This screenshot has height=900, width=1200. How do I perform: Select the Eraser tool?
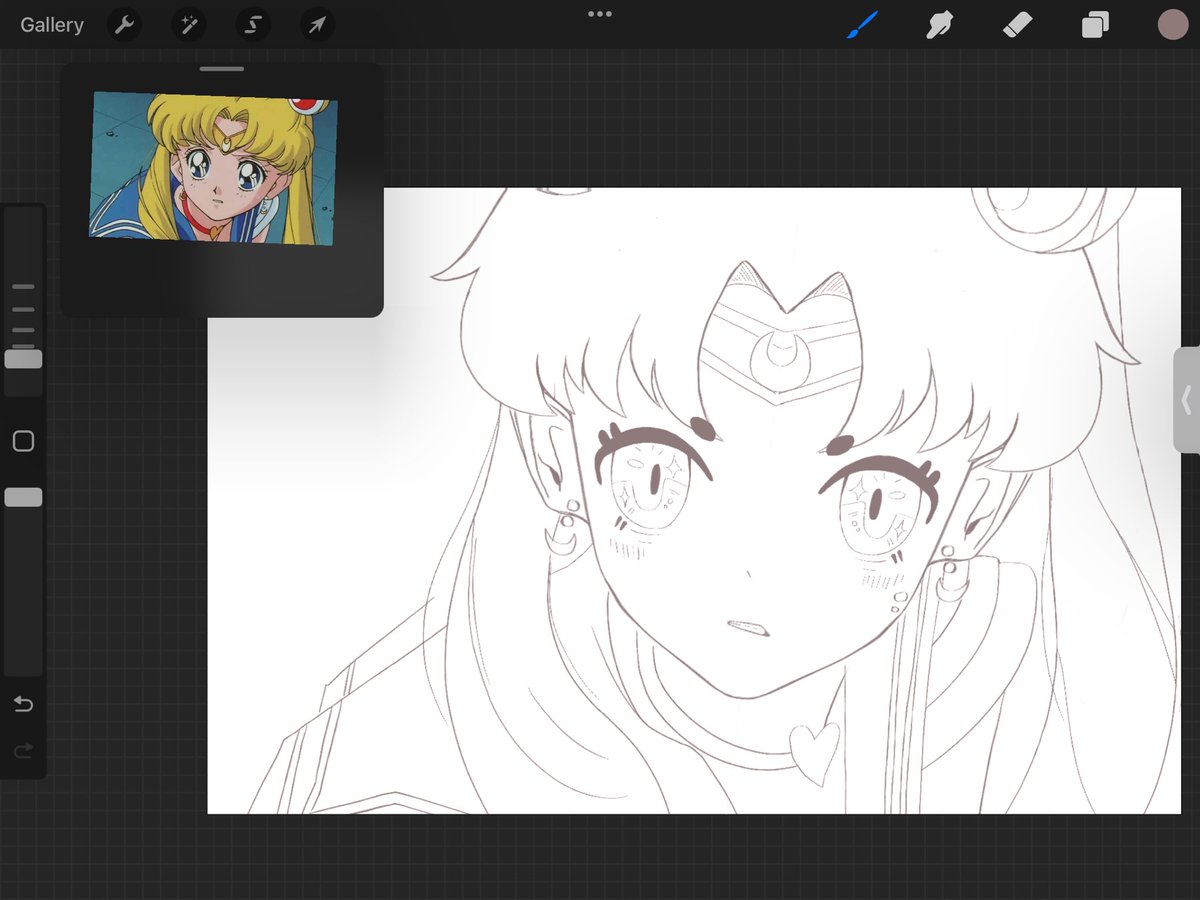coord(1017,25)
